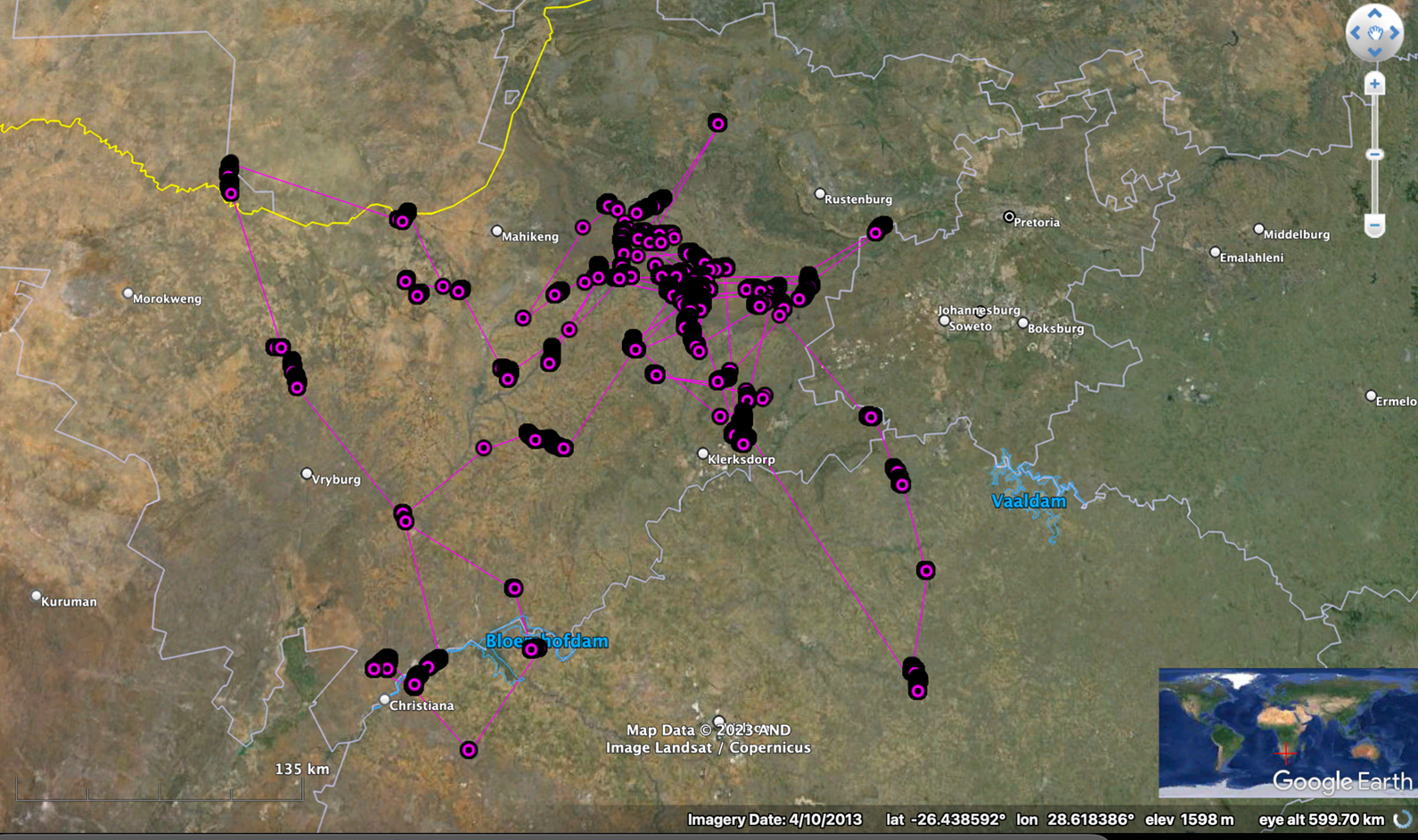Click the streaming progress indicator in the status bar
This screenshot has width=1418, height=840.
[x=1402, y=820]
